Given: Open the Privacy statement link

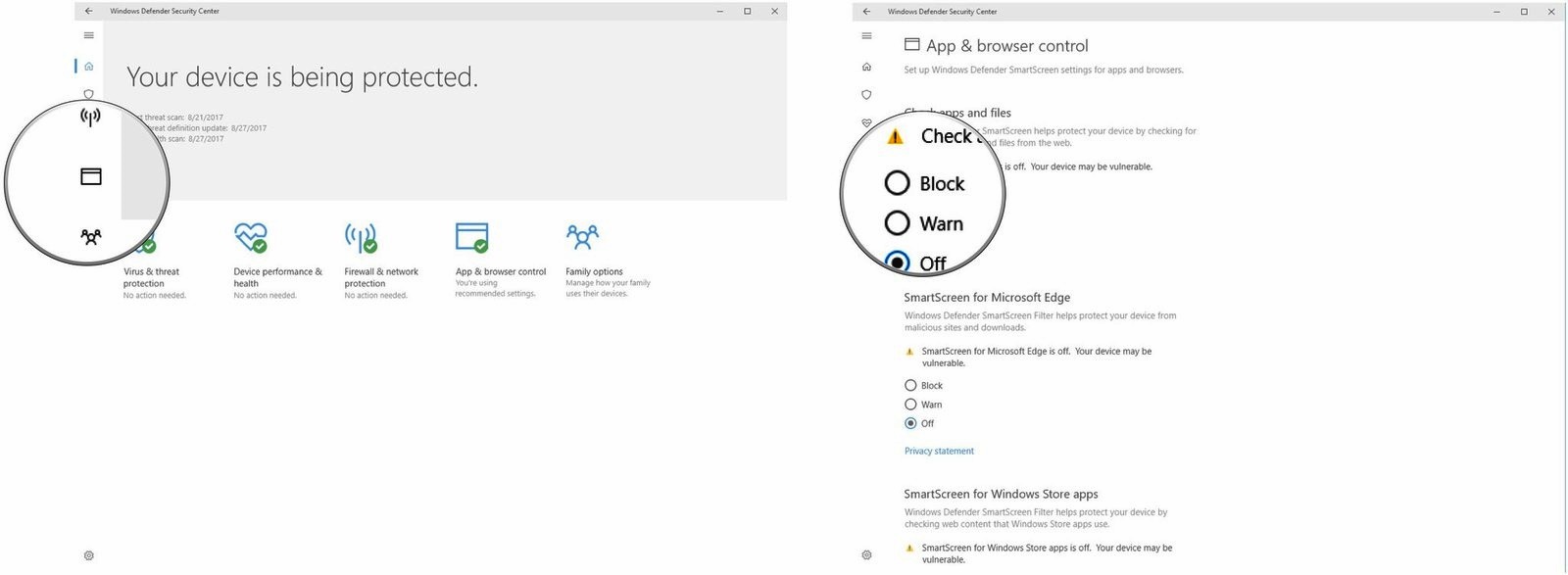Looking at the screenshot, I should pos(939,452).
